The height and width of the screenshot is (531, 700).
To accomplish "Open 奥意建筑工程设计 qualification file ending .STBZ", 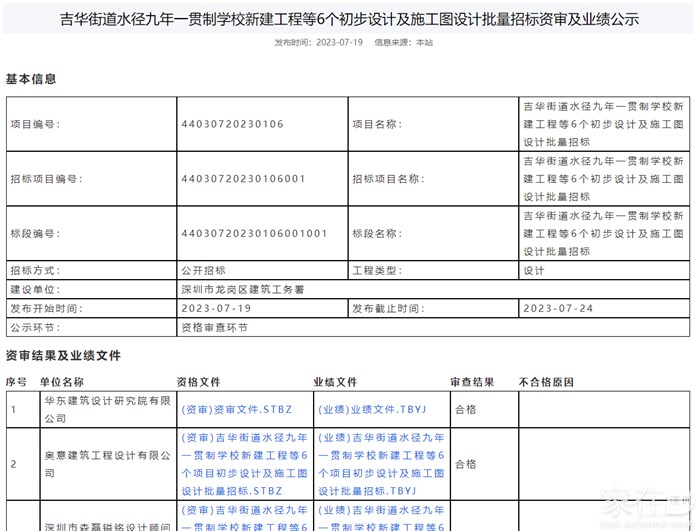I will [x=243, y=464].
